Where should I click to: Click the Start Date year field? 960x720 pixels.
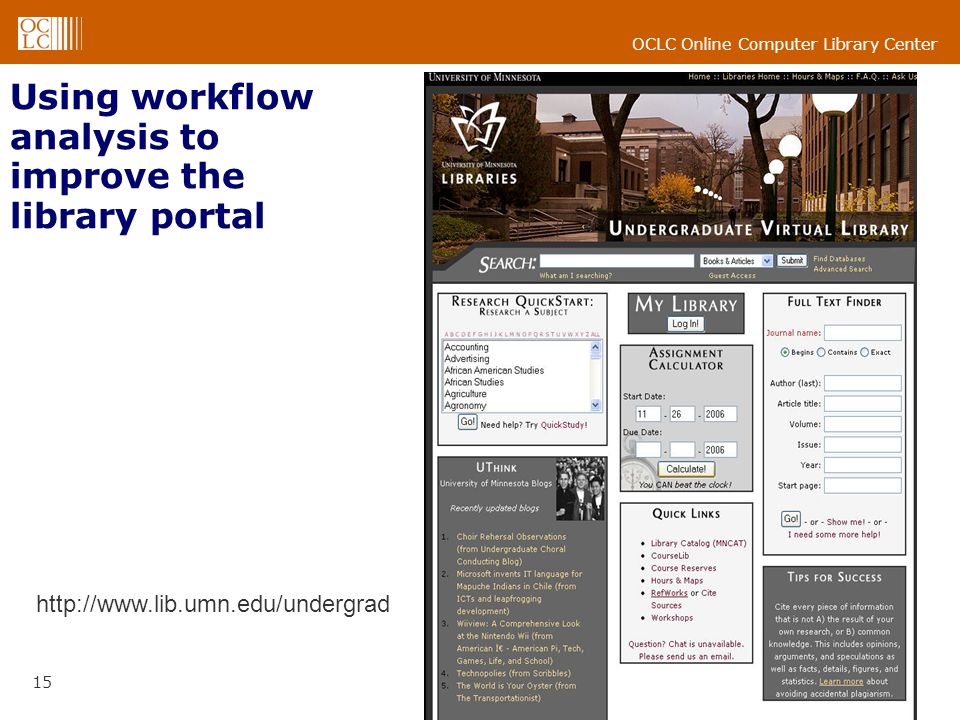coord(720,414)
